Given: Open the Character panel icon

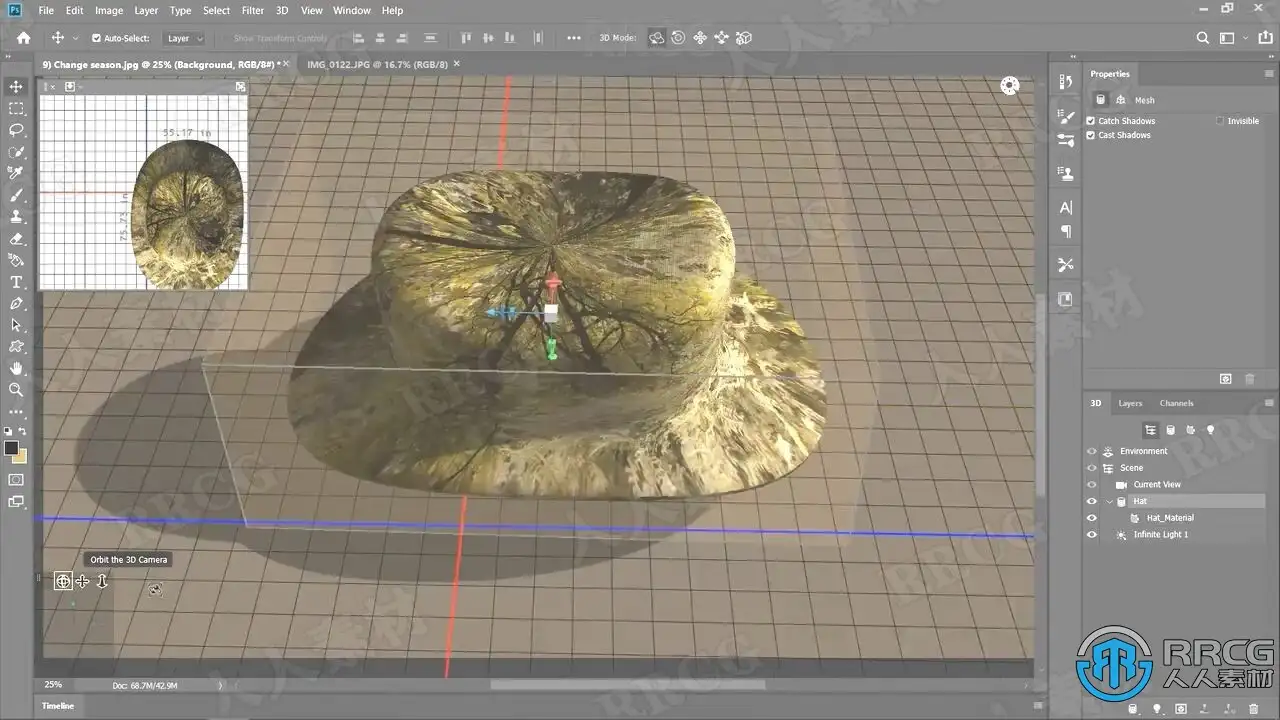Looking at the screenshot, I should [1065, 207].
